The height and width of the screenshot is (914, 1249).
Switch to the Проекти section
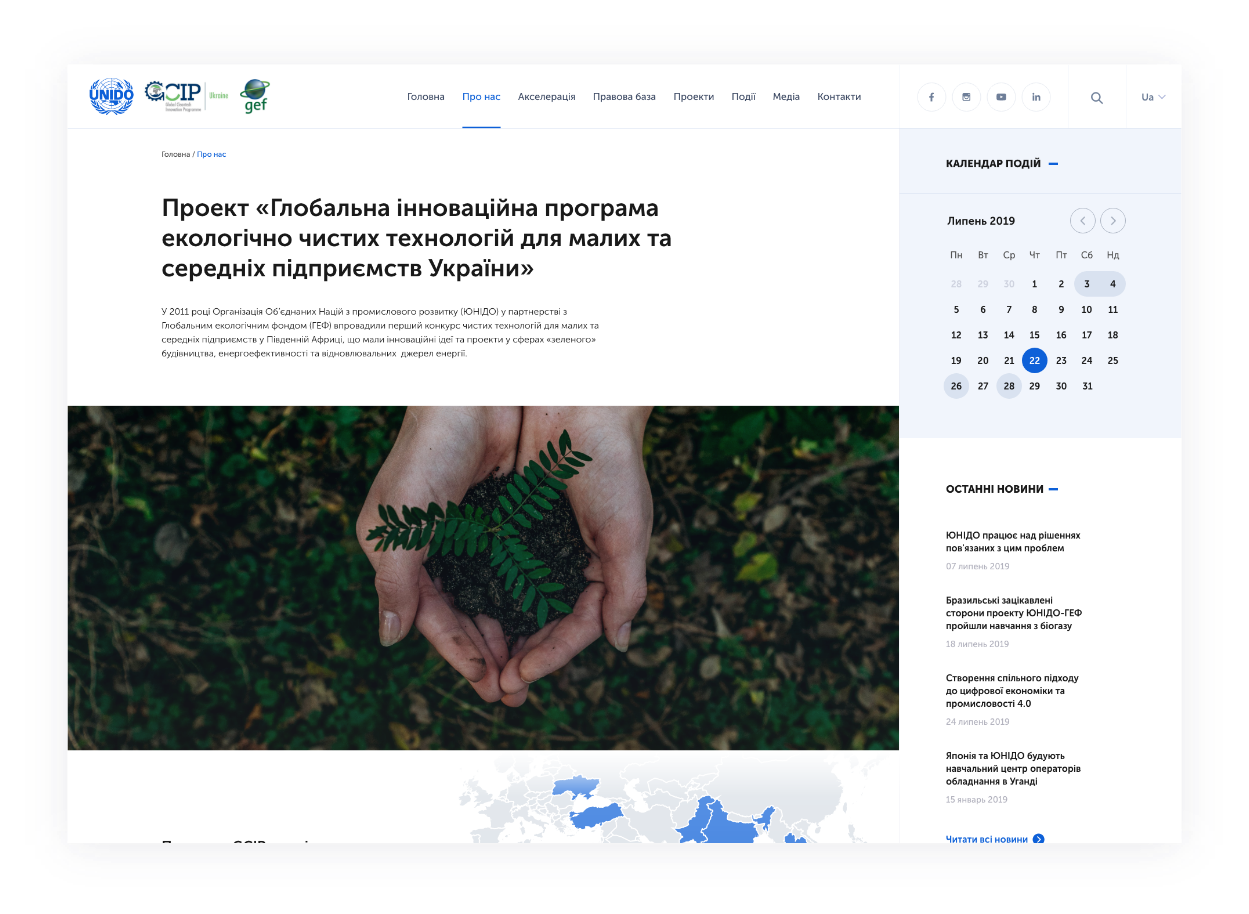tap(694, 96)
